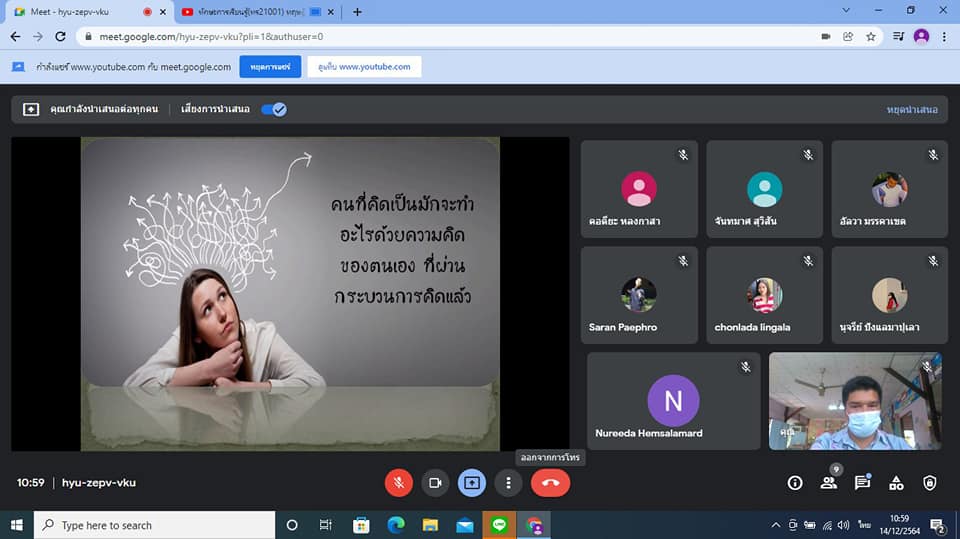Click the stop presenting link
Image resolution: width=960 pixels, height=539 pixels.
click(x=912, y=109)
